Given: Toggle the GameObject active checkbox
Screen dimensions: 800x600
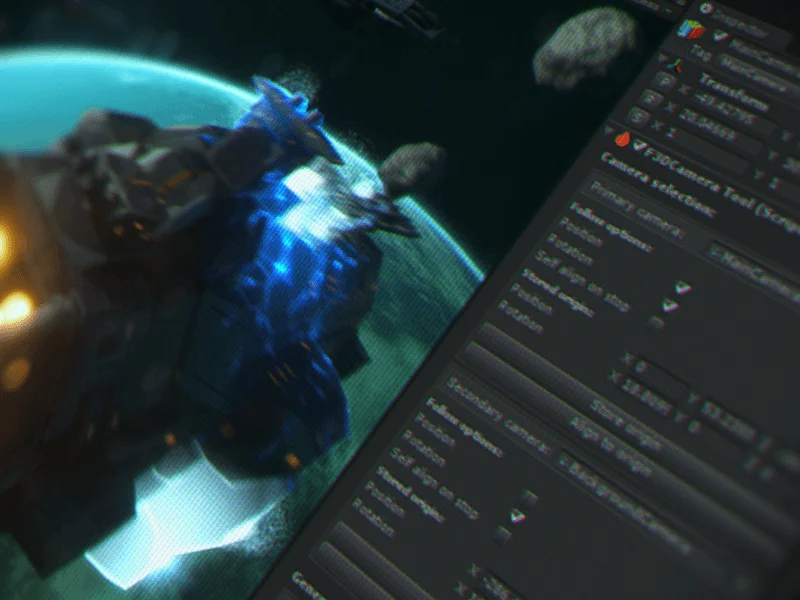Looking at the screenshot, I should (720, 36).
